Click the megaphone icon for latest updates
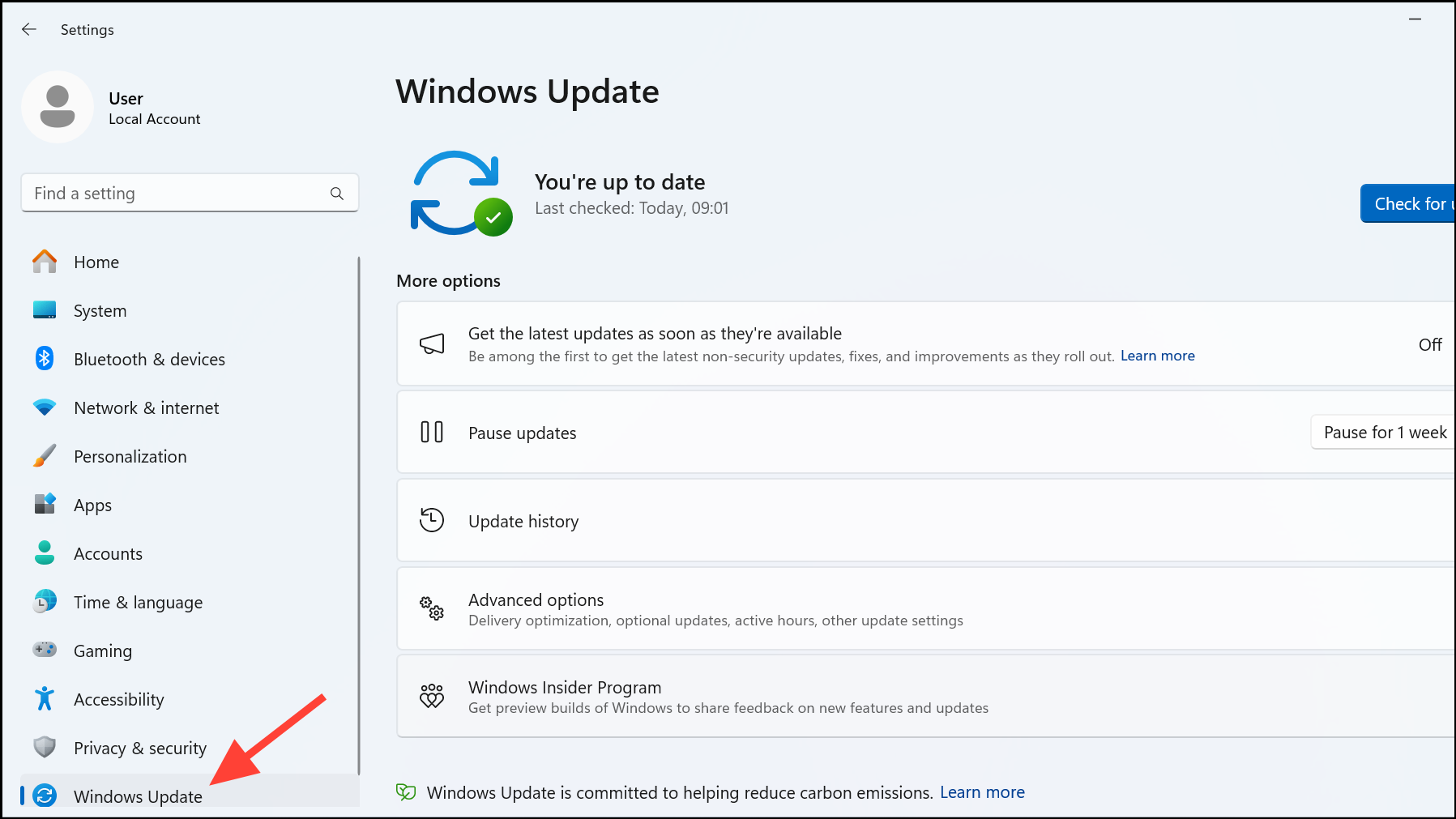Viewport: 1456px width, 819px height. coord(432,343)
